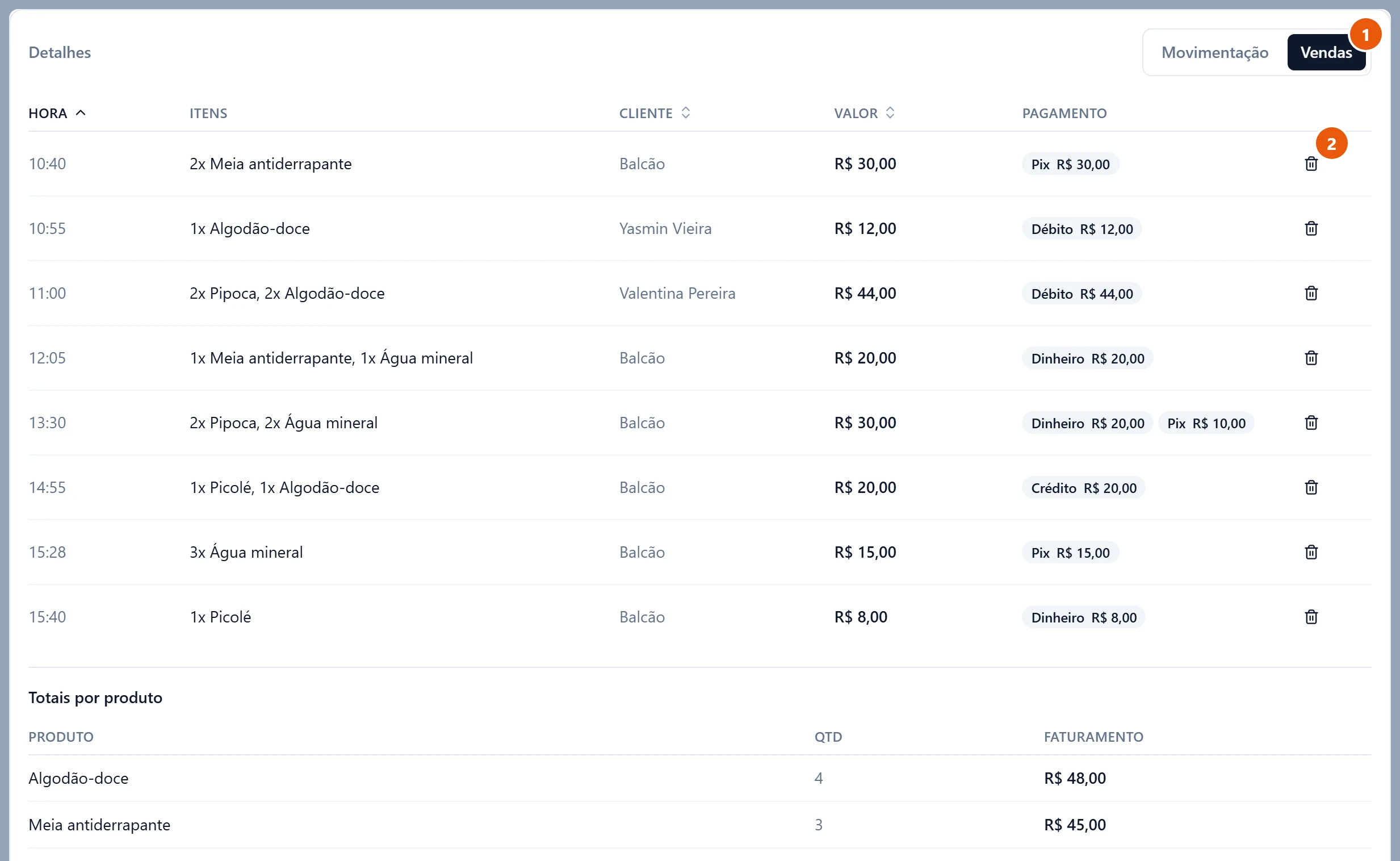
Task: Click '1x Meia antiderrapante, 1x Água mineral'
Action: click(331, 358)
